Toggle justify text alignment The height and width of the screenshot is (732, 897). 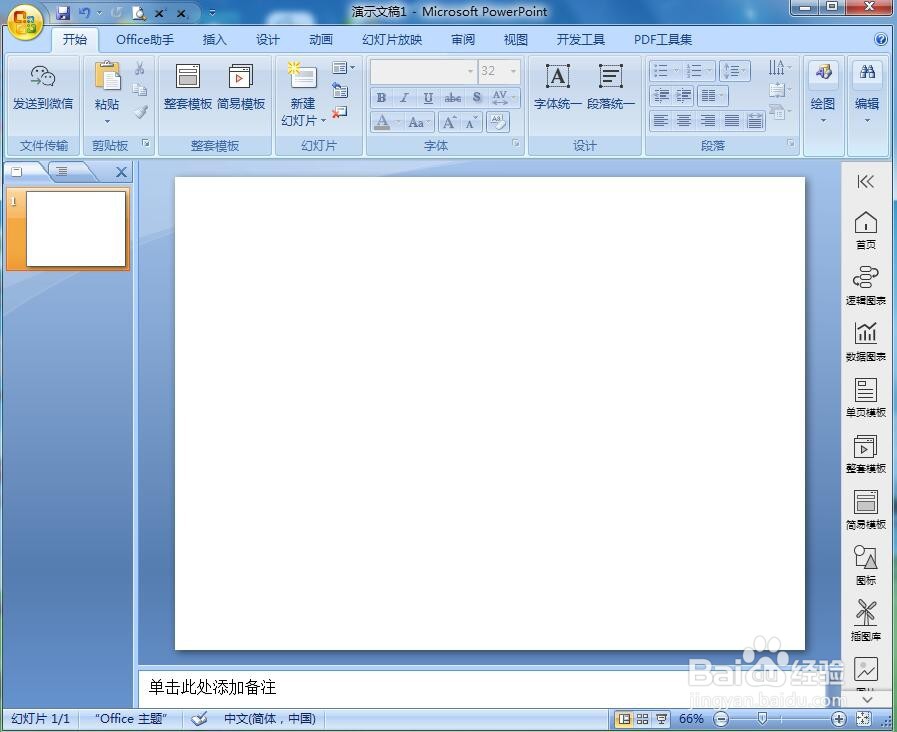[732, 121]
